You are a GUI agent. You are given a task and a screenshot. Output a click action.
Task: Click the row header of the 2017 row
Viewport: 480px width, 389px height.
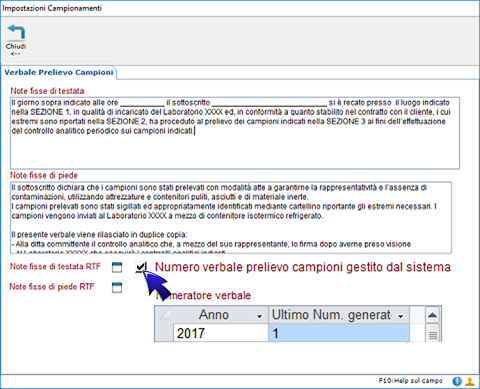click(164, 333)
